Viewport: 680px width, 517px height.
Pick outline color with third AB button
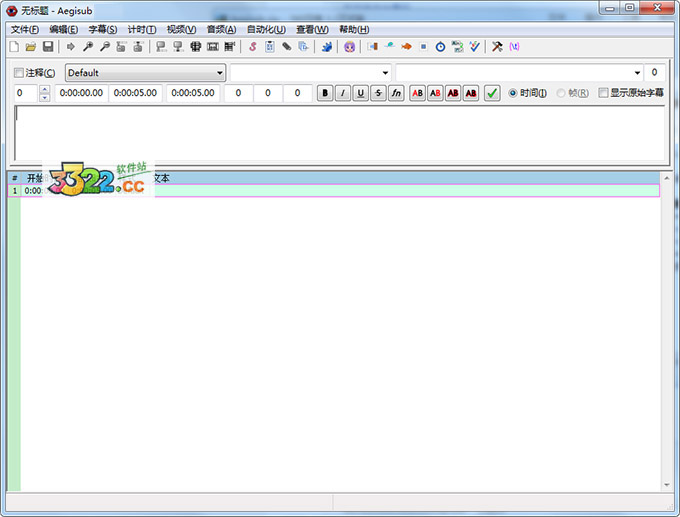(453, 93)
